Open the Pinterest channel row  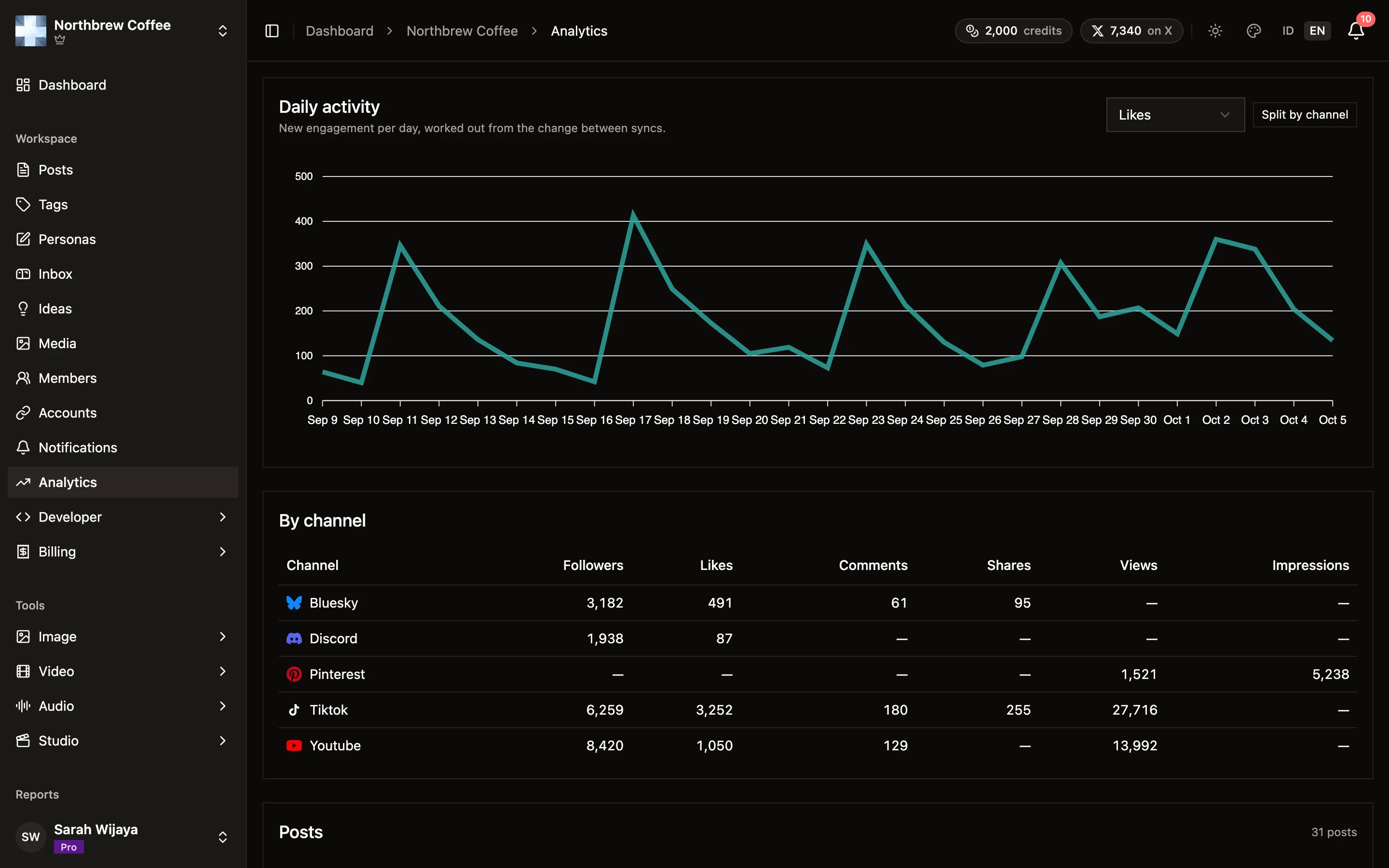817,674
